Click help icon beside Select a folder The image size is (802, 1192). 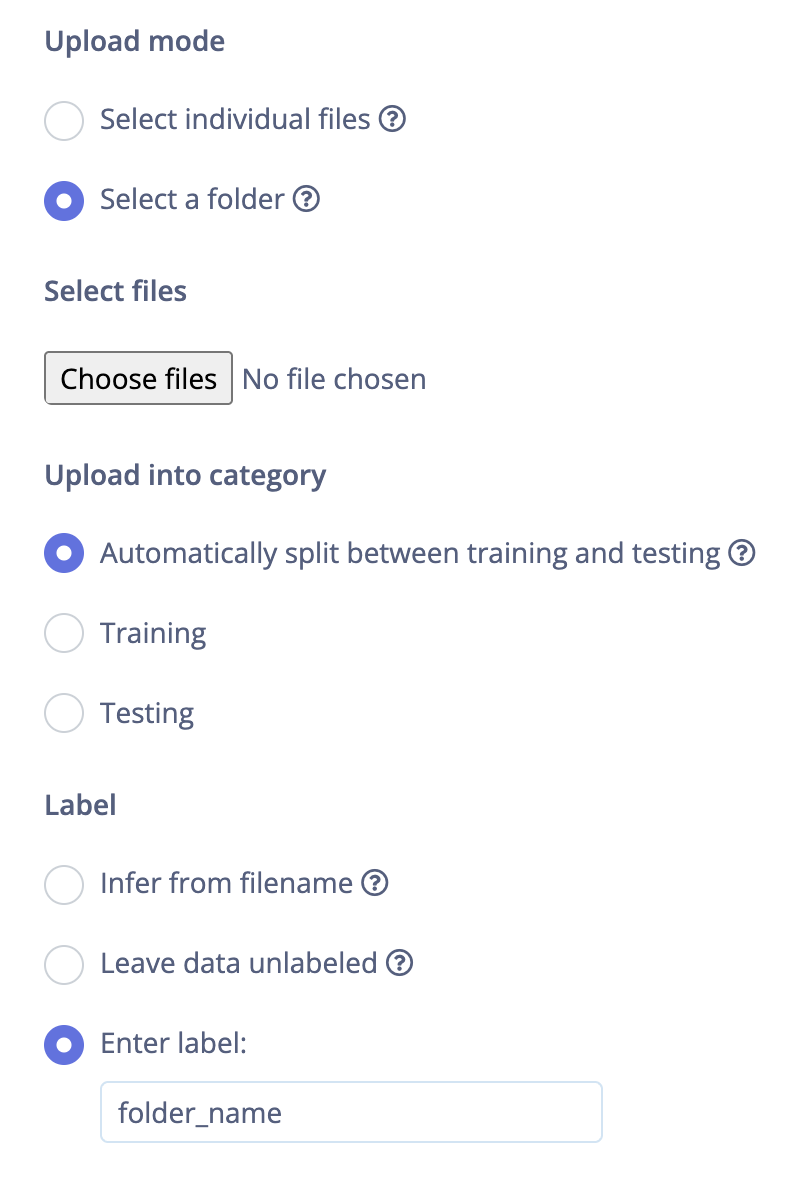pyautogui.click(x=307, y=200)
